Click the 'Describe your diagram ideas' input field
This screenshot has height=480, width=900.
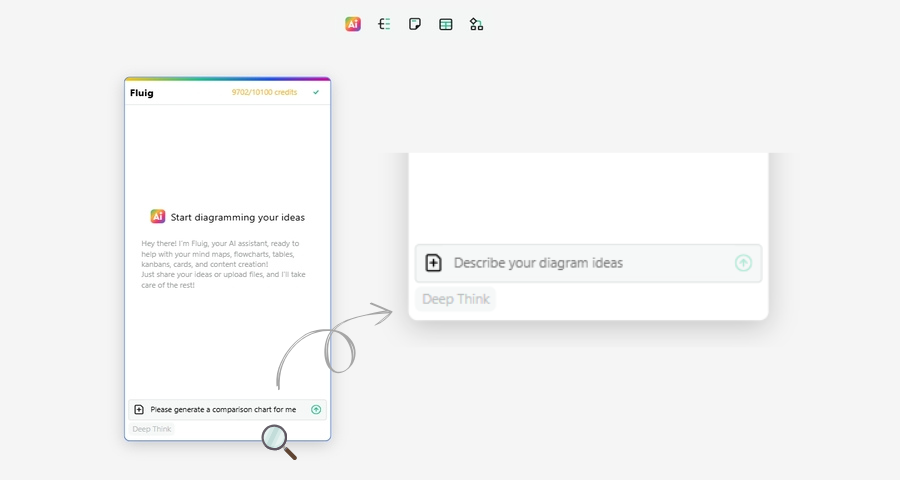coord(588,263)
